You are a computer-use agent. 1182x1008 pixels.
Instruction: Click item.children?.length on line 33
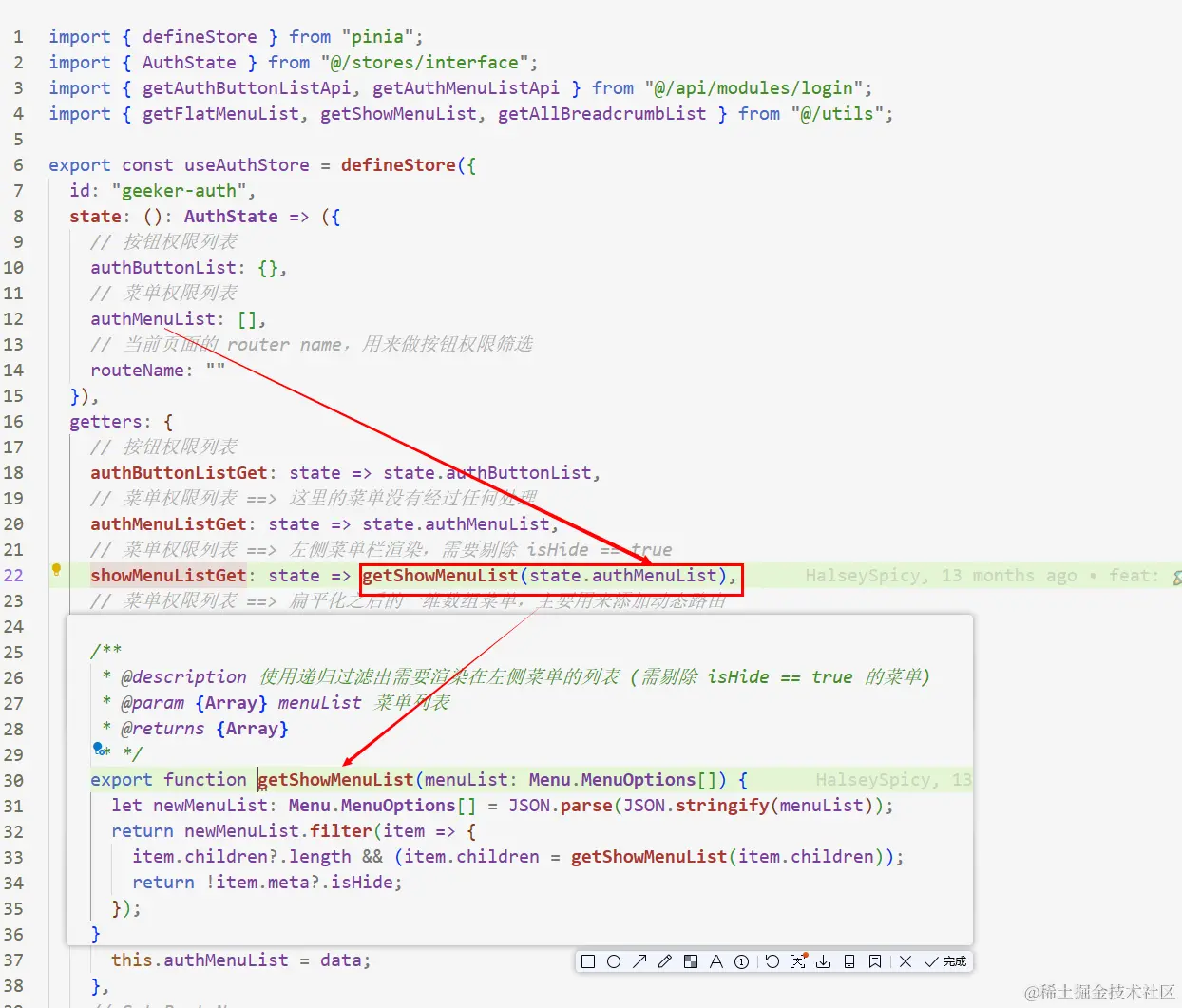(x=241, y=856)
